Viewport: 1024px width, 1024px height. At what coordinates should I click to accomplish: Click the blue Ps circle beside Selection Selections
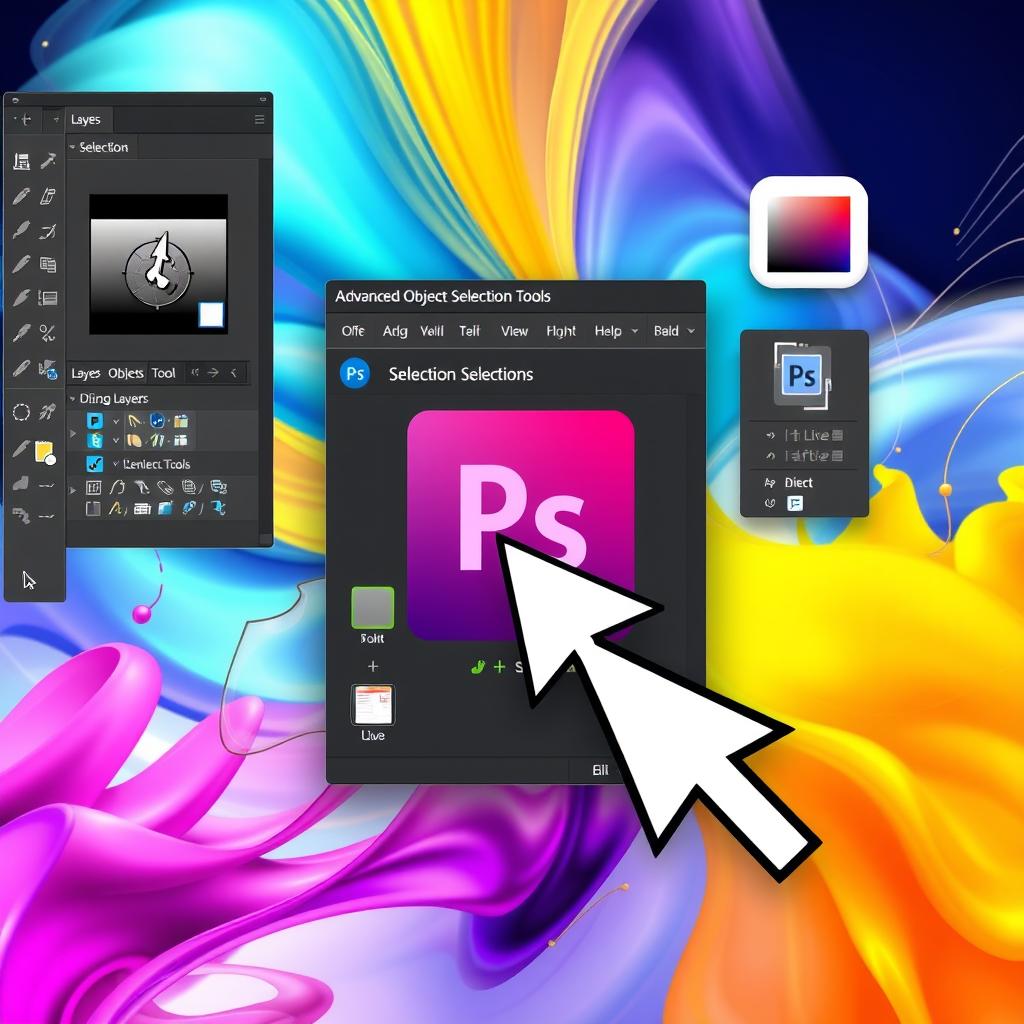tap(355, 374)
